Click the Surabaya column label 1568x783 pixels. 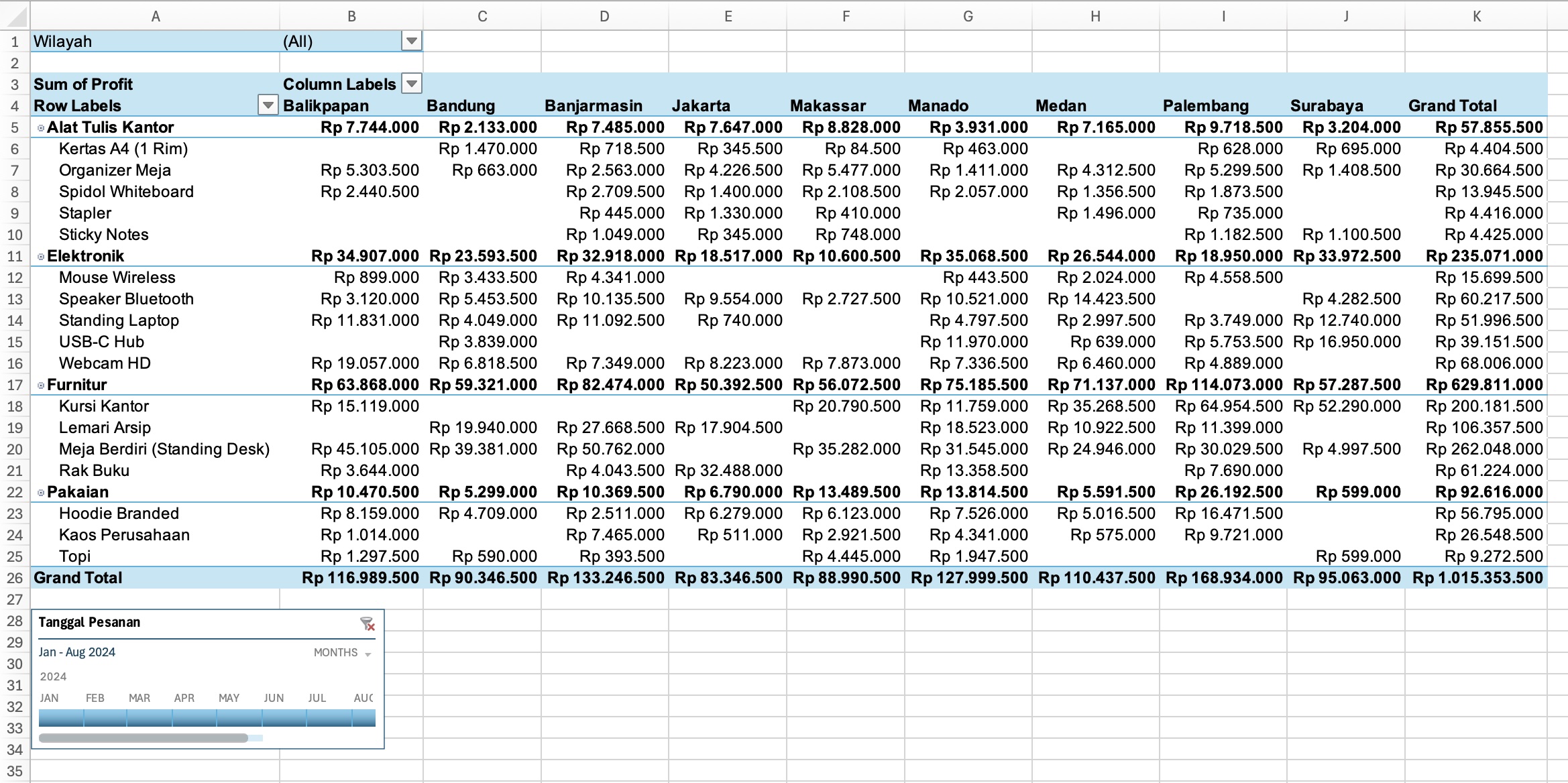tap(1327, 106)
